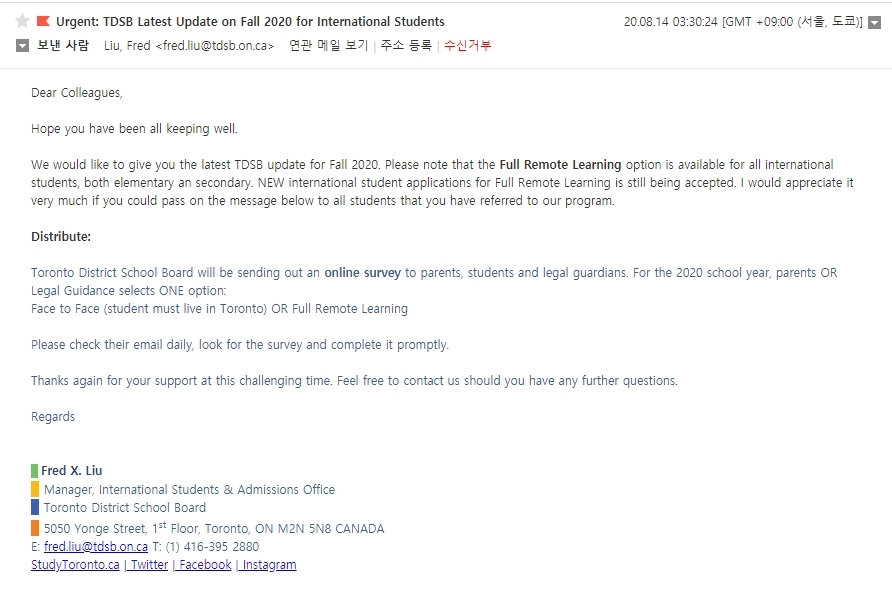This screenshot has width=892, height=593.
Task: Click the fred.liu@tdsb.on.ca email link in signature
Action: (96, 546)
